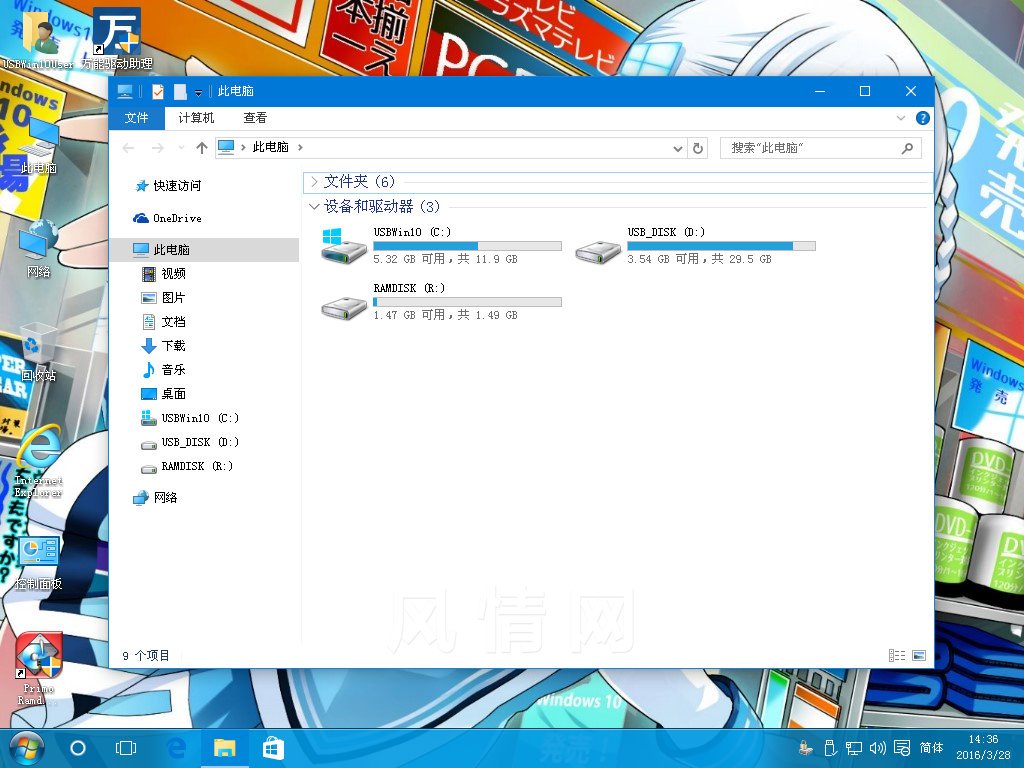1024x768 pixels.
Task: Collapse the 设备和驱动器 (3) group
Action: tap(314, 207)
